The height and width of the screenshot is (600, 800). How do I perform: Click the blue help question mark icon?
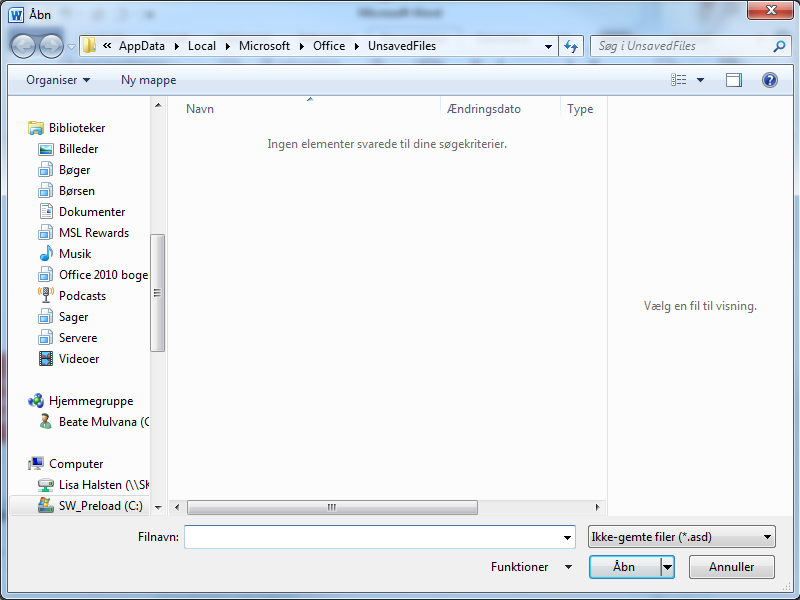[x=769, y=80]
